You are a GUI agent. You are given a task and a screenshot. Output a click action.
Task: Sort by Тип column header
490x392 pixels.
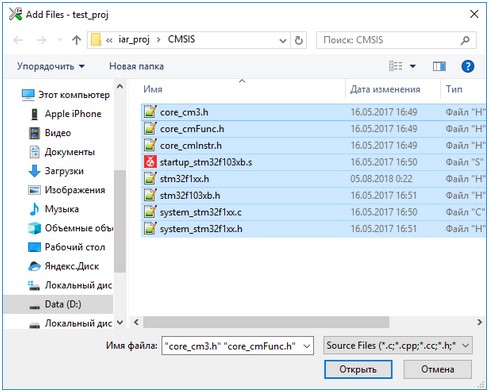coord(454,89)
